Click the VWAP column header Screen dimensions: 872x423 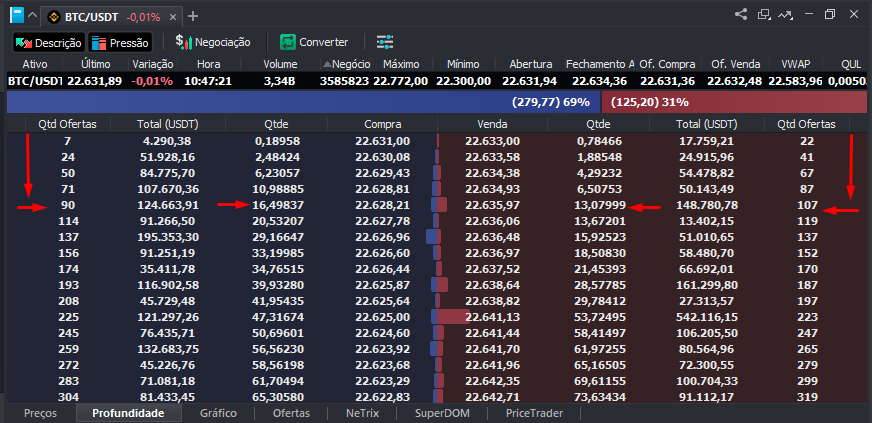[x=794, y=64]
